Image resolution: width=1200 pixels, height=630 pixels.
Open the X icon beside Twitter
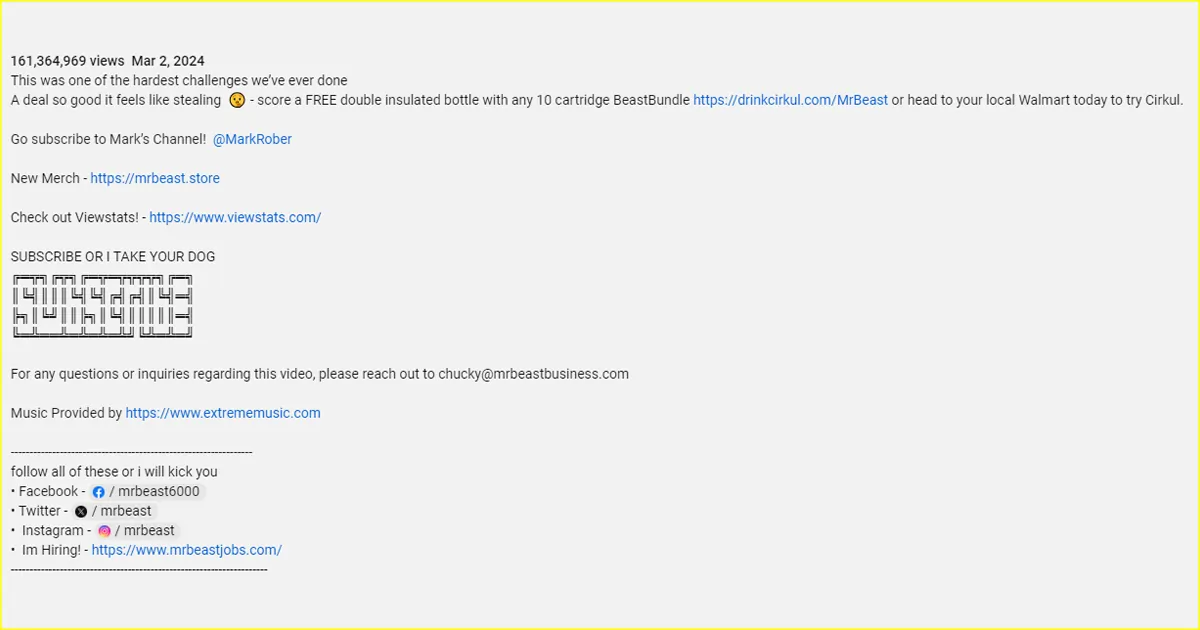click(x=81, y=511)
